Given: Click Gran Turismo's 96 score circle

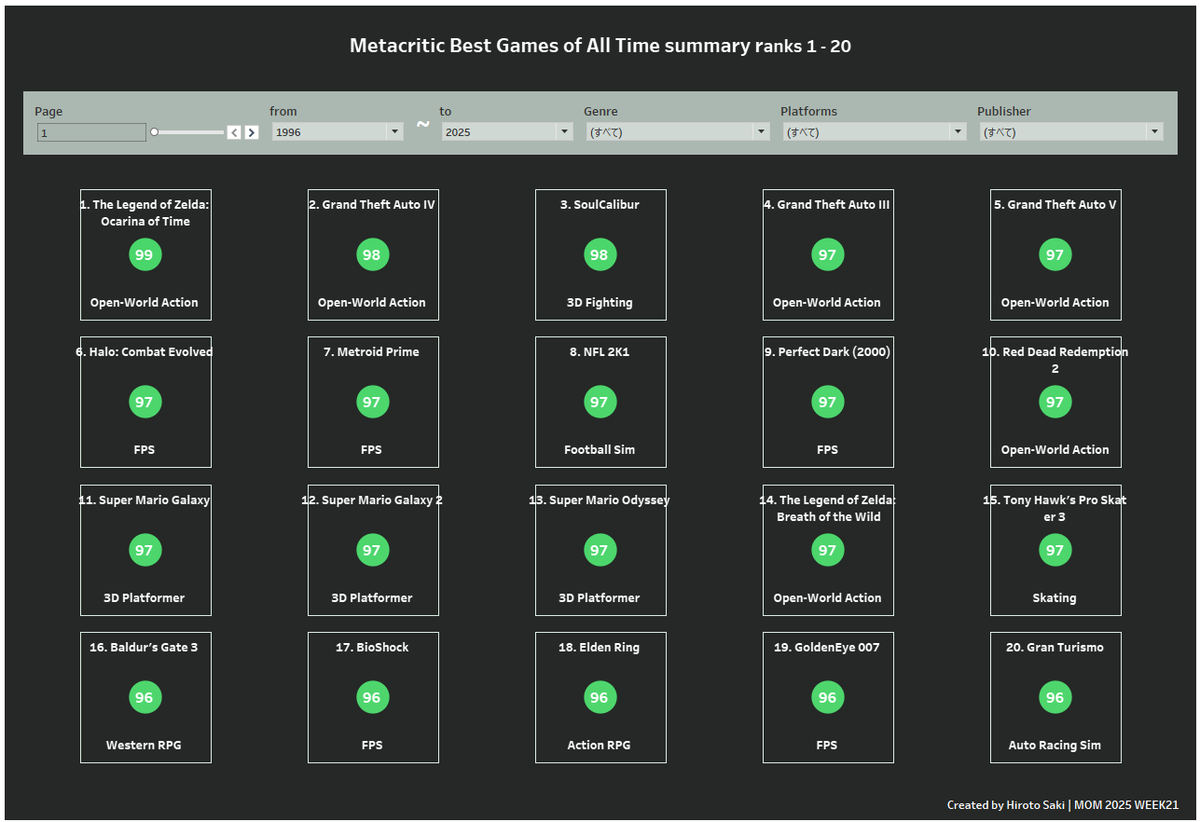Looking at the screenshot, I should point(1055,697).
